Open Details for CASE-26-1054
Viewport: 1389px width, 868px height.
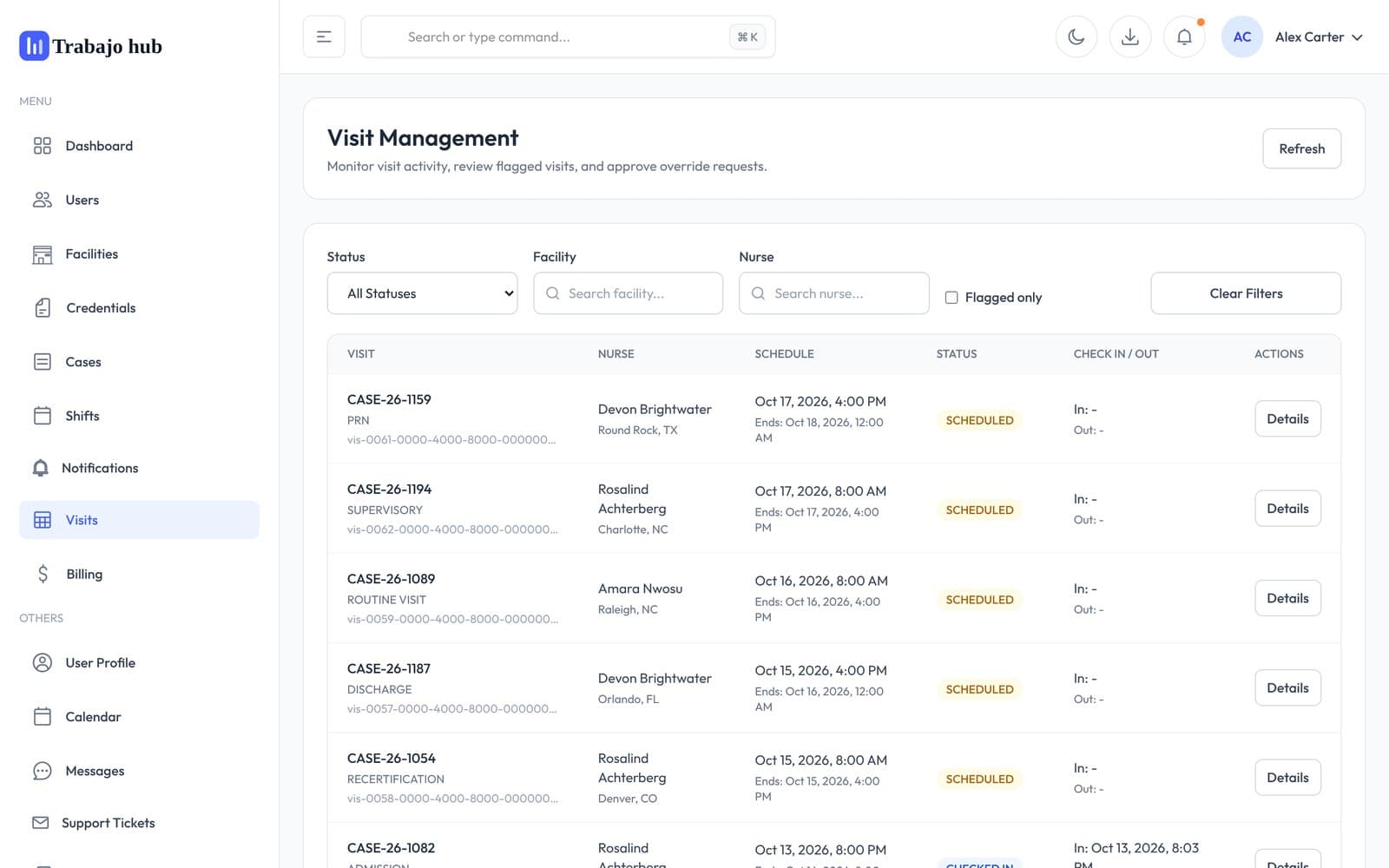click(x=1287, y=778)
